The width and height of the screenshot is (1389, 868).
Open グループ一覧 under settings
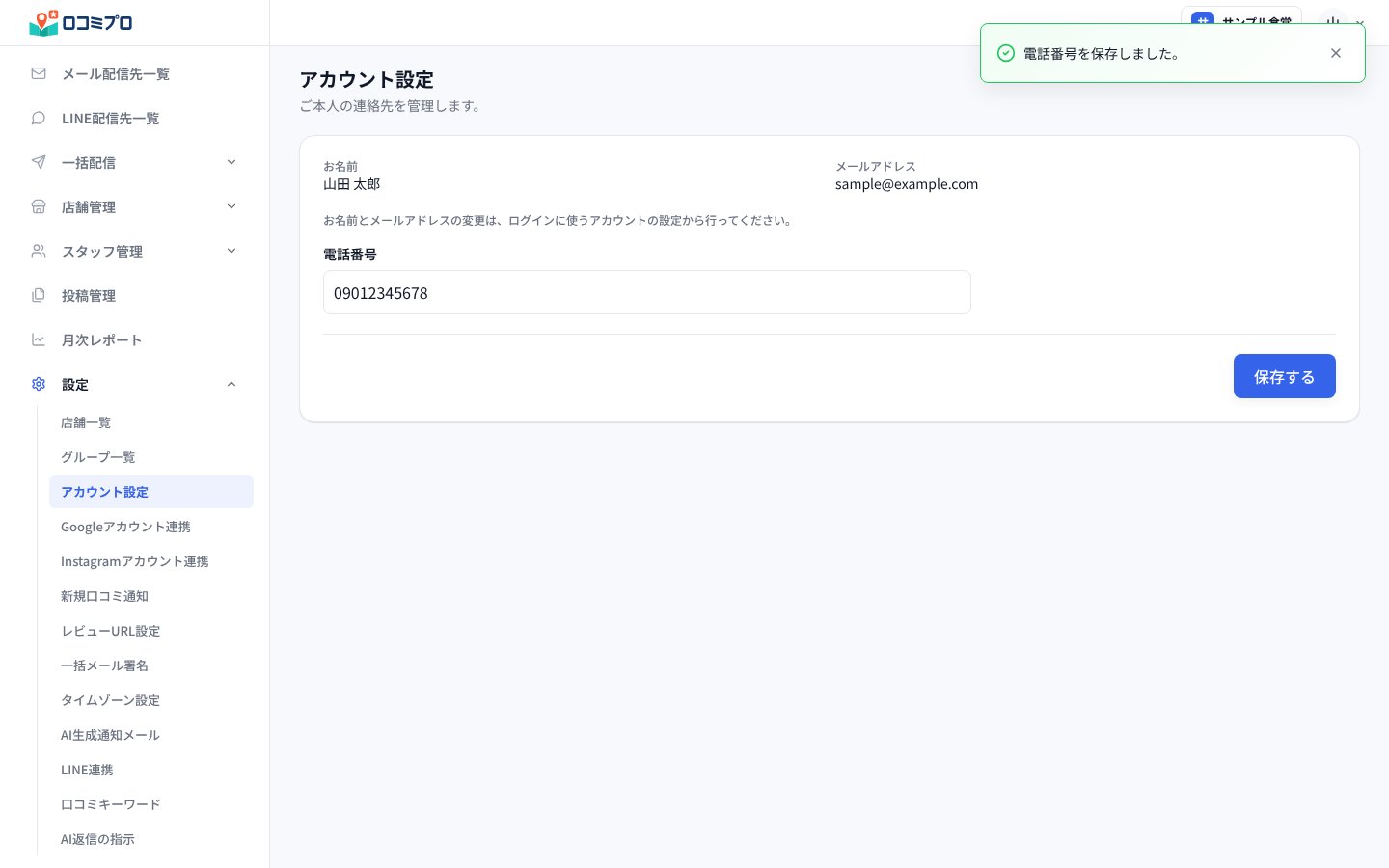[x=151, y=457]
